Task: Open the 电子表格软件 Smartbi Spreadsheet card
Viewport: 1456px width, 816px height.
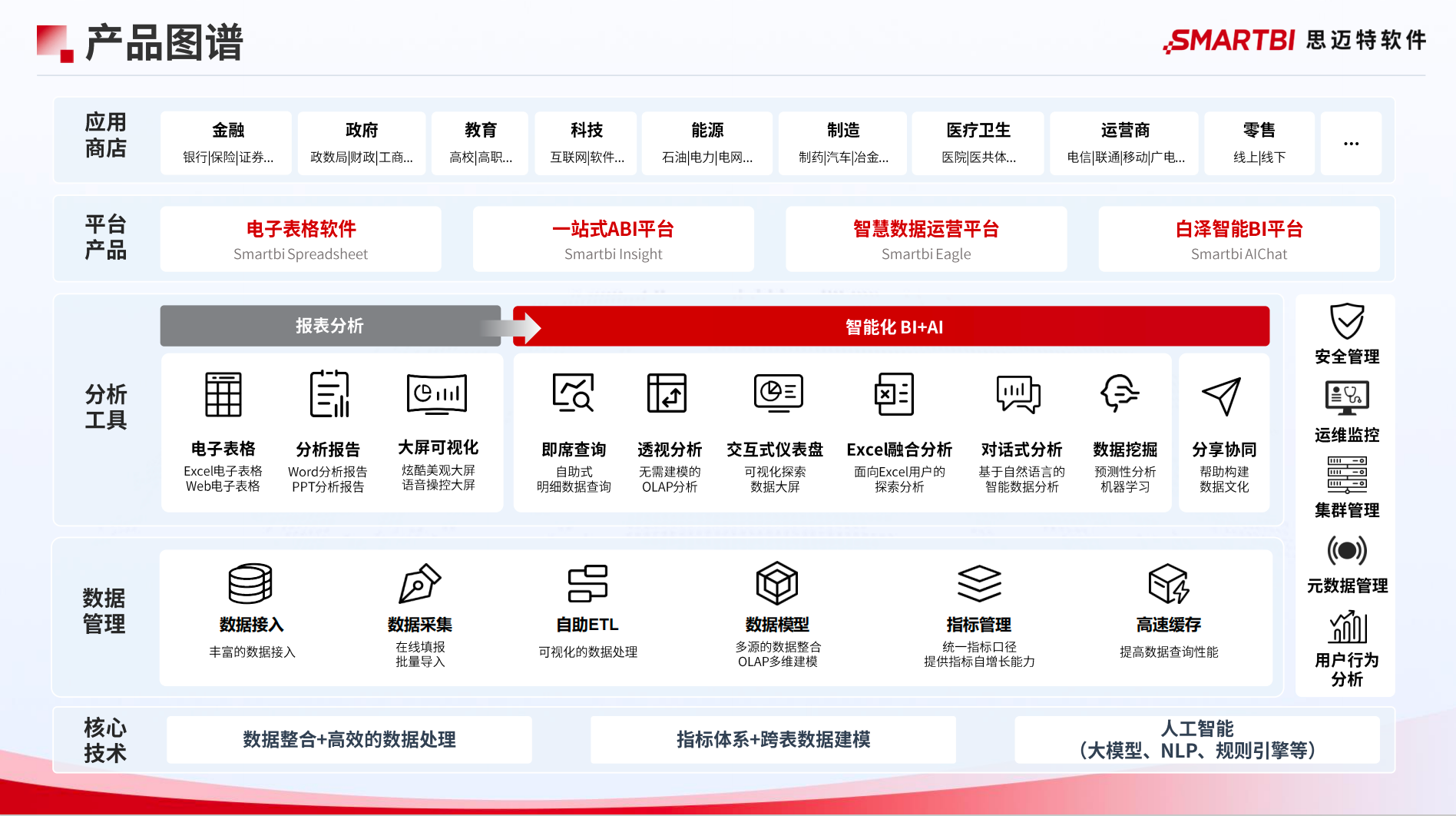Action: coord(301,239)
